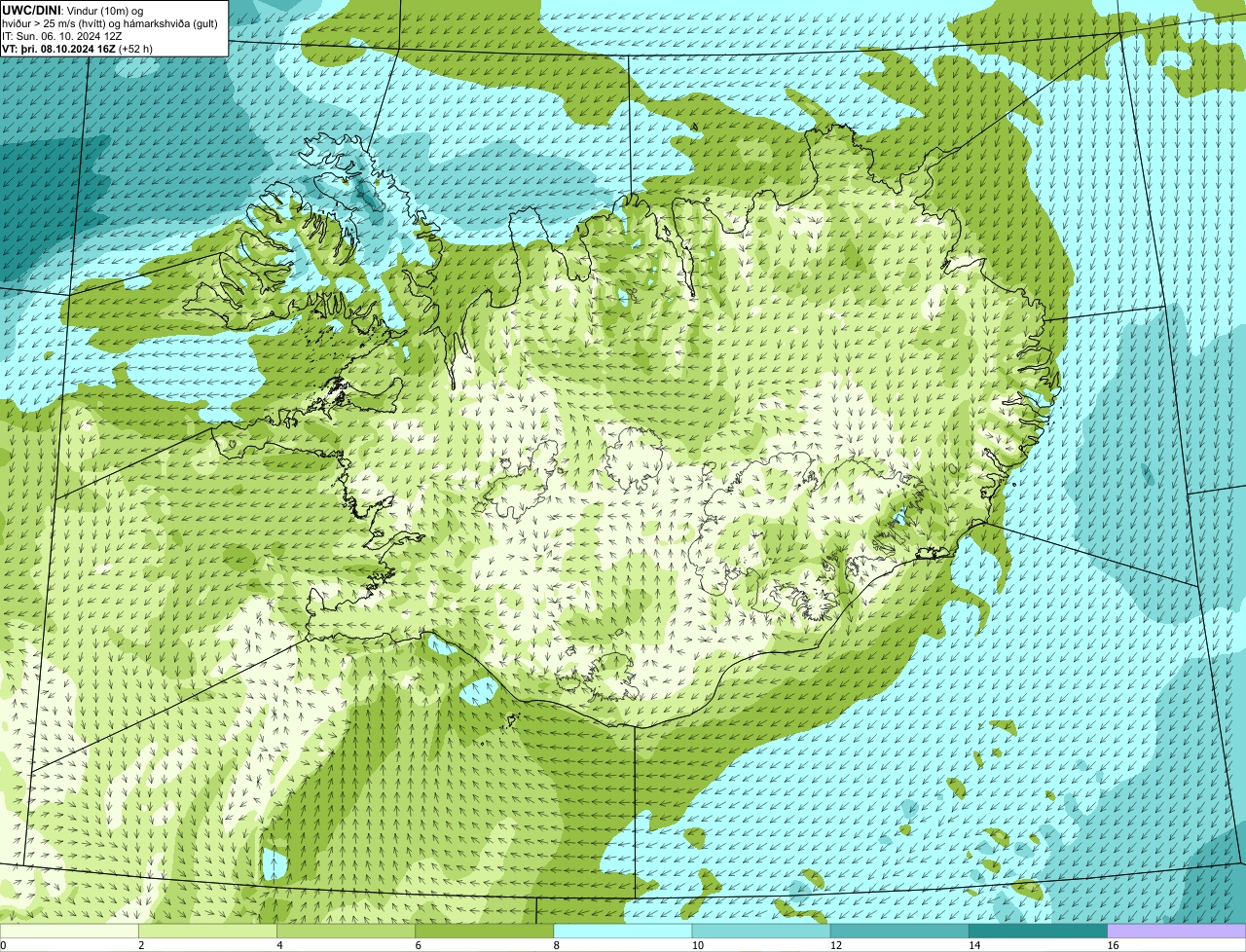Click the legend scale label '8'
Image resolution: width=1246 pixels, height=952 pixels.
556,945
